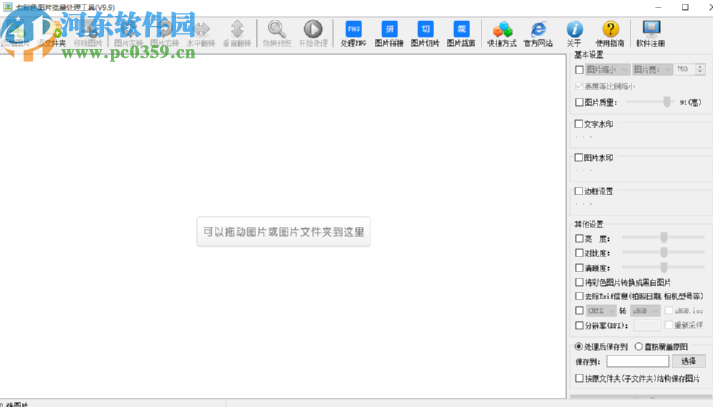Enable the 图片缩小 resize checkbox

click(x=579, y=70)
